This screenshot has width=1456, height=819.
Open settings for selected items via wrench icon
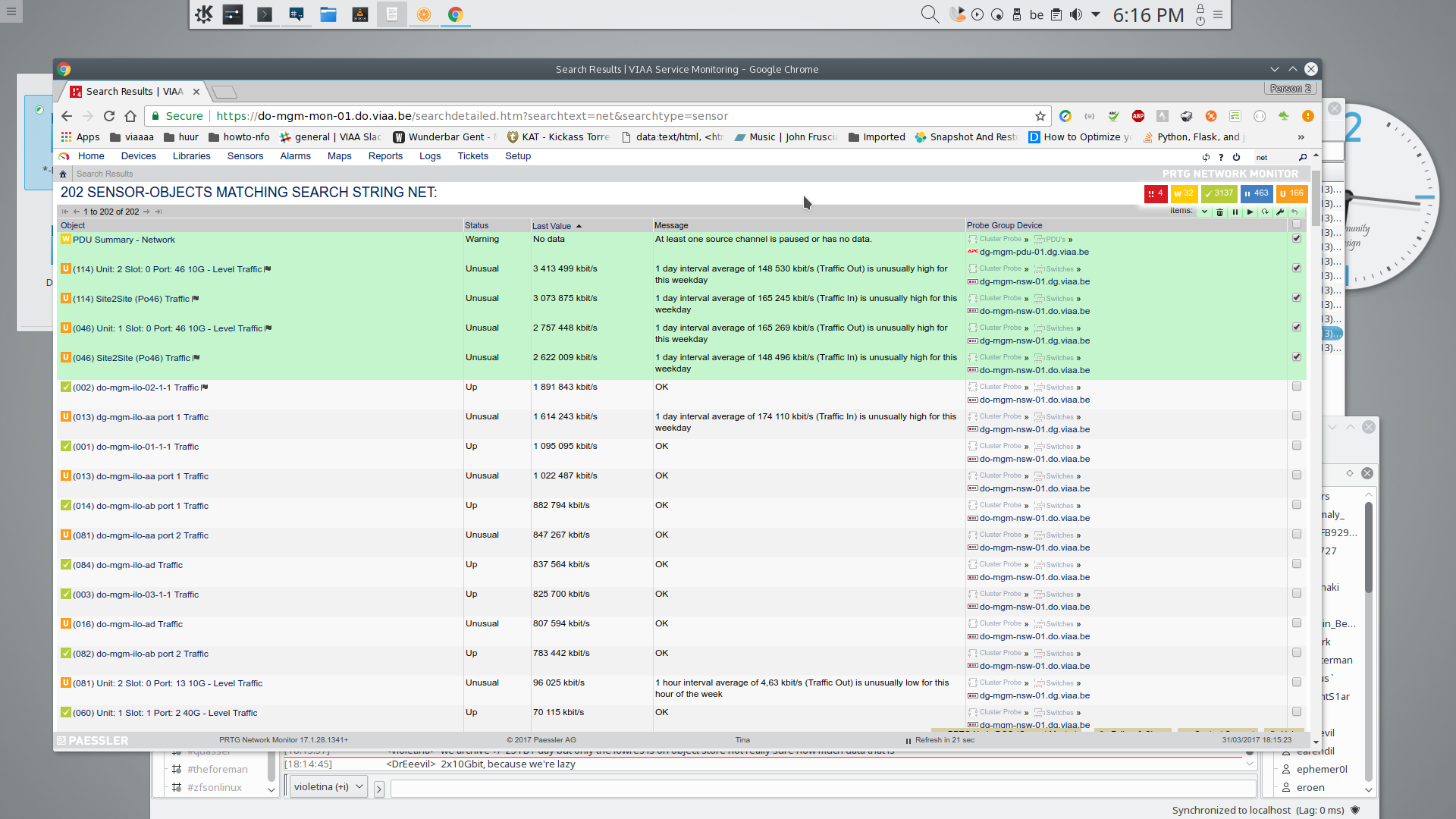(x=1280, y=212)
